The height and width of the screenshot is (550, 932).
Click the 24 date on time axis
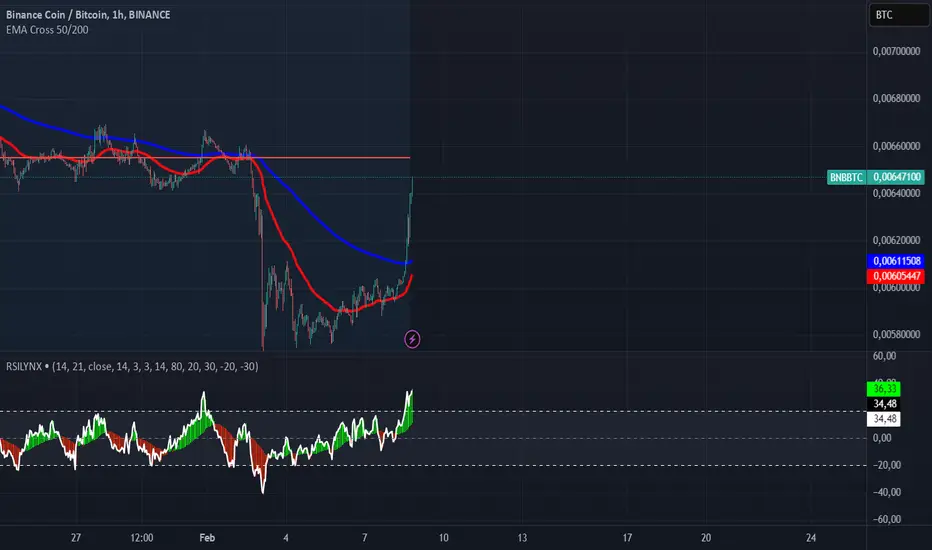[811, 538]
